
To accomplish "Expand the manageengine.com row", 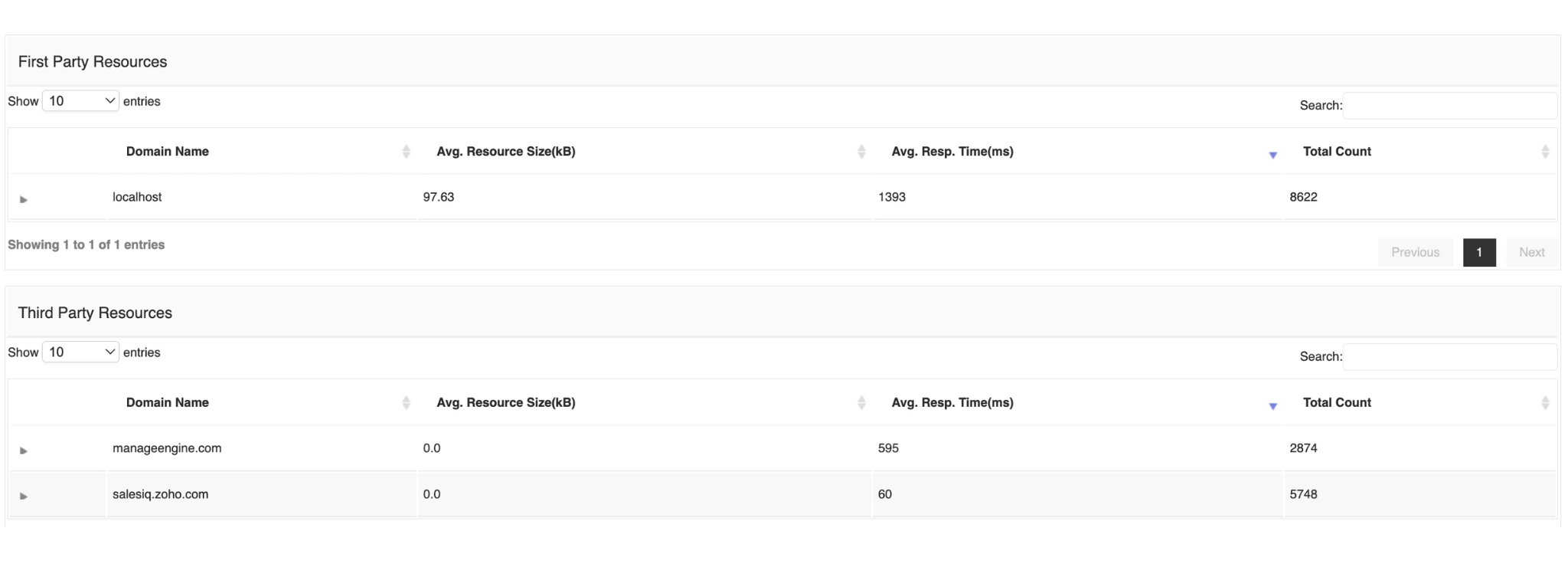I will point(24,451).
